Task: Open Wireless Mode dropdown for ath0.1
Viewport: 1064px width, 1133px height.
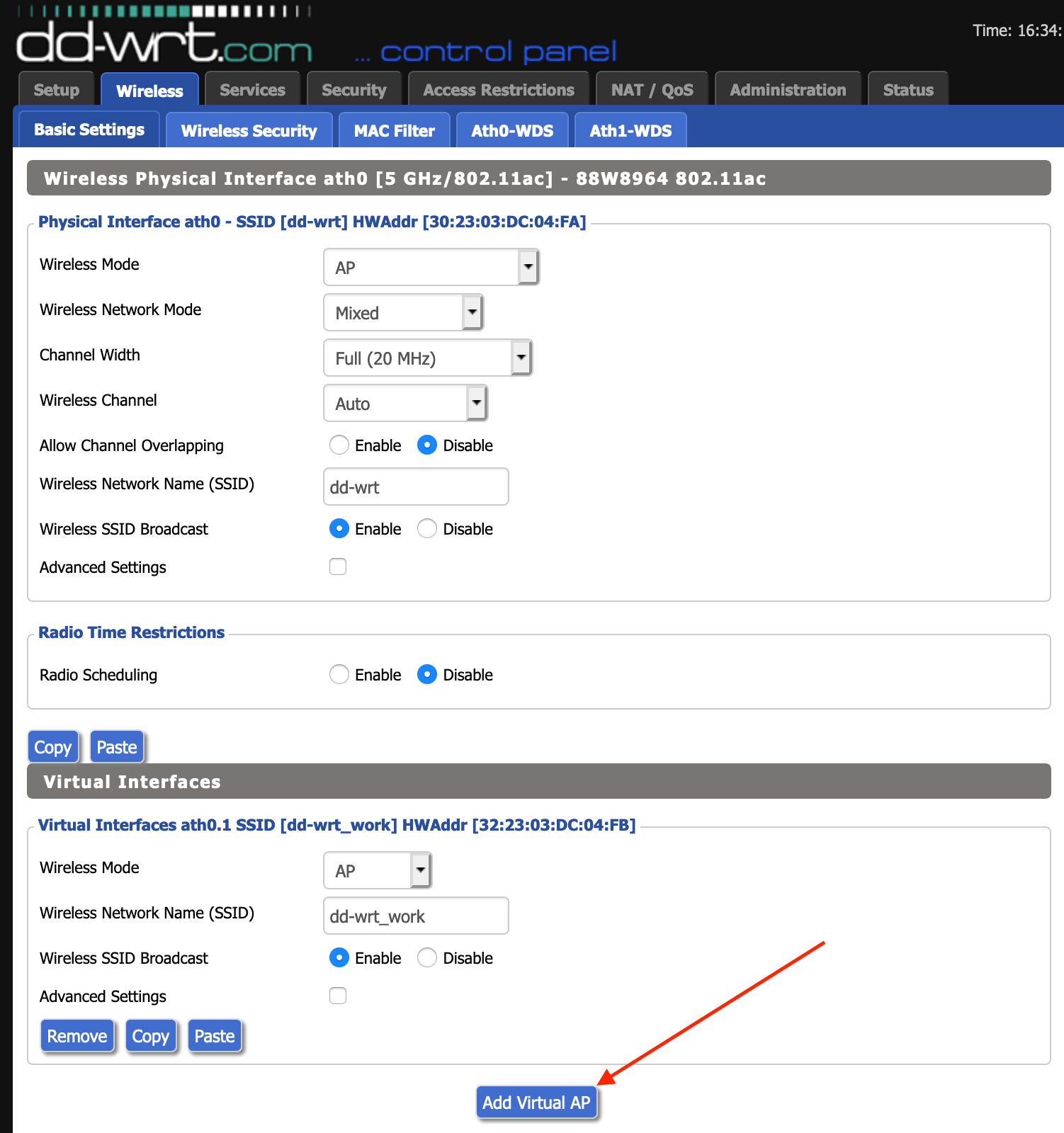Action: coord(378,870)
